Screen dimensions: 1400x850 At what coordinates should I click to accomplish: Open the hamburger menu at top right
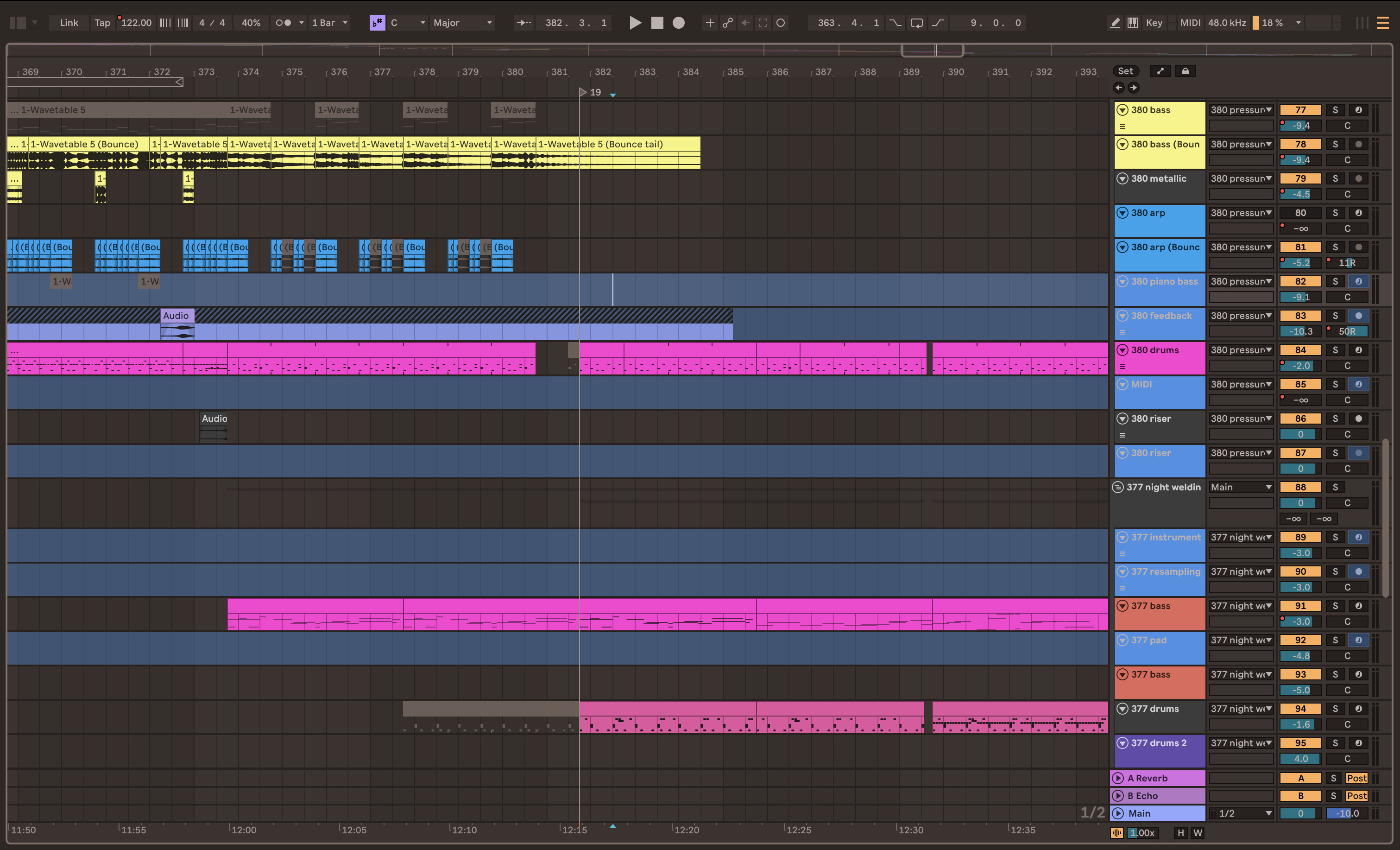coord(1383,23)
